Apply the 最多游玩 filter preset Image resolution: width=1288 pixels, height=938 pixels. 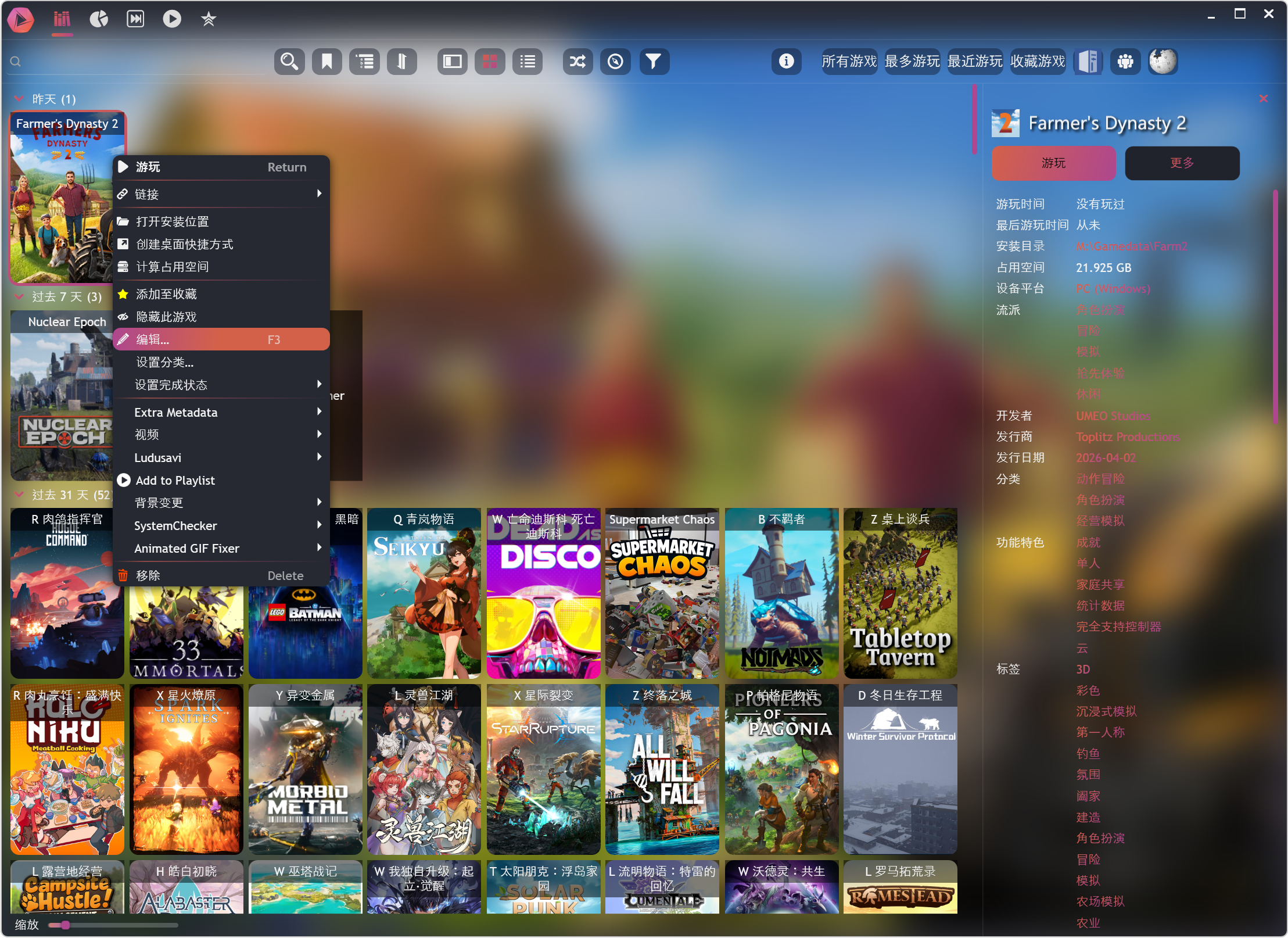(x=912, y=62)
